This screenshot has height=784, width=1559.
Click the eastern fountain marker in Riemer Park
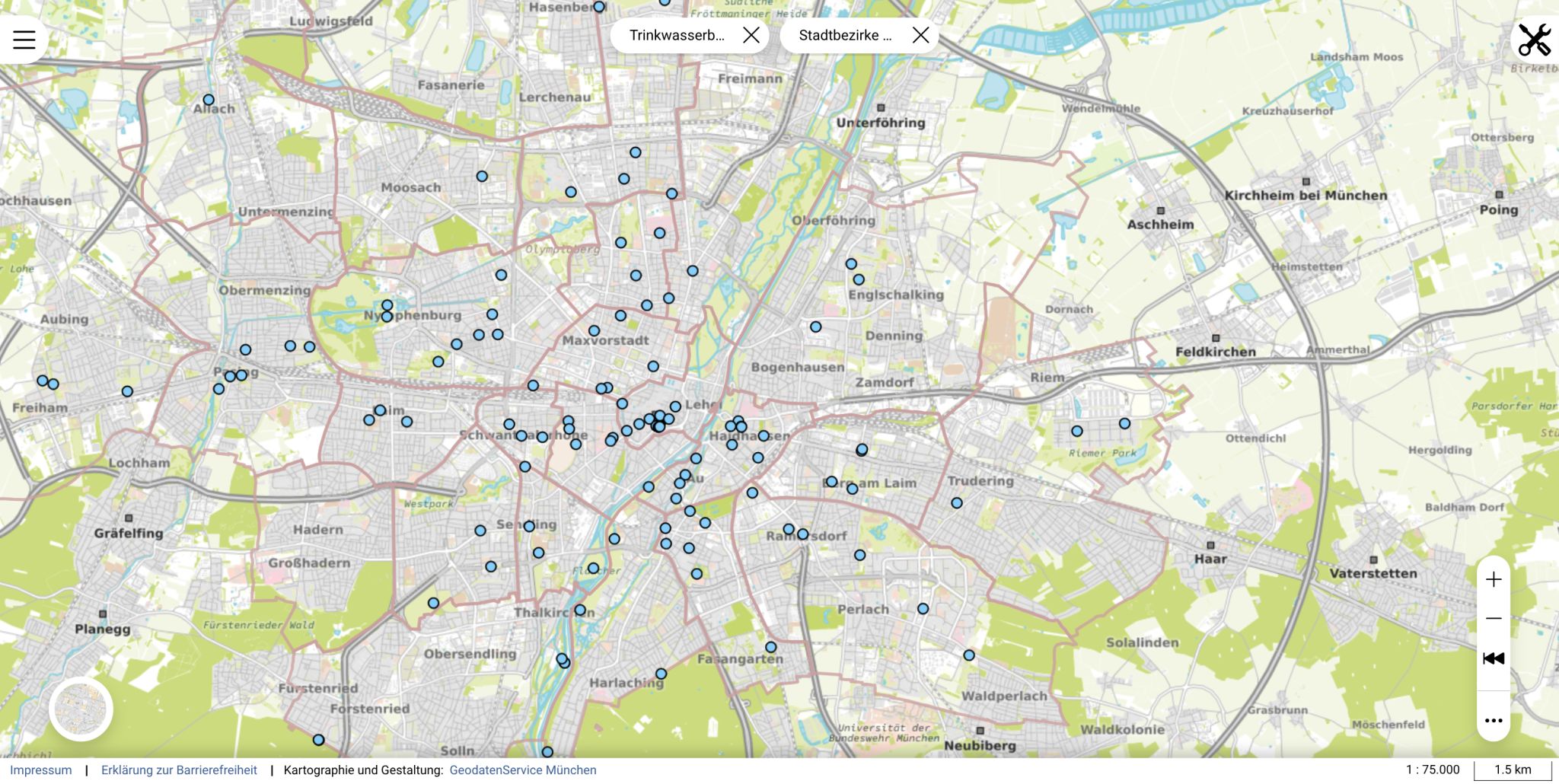click(1124, 423)
